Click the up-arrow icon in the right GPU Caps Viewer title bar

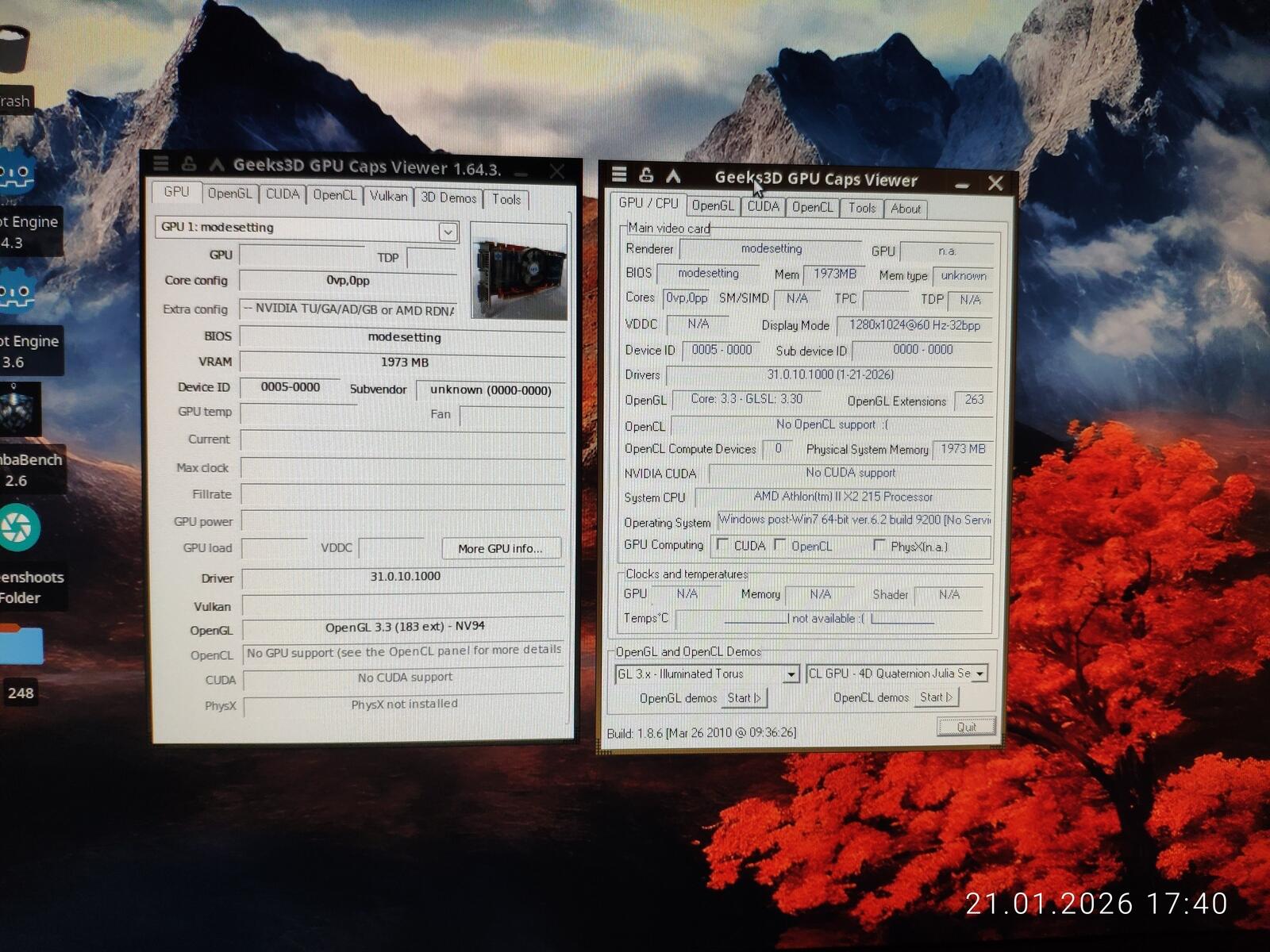(673, 175)
